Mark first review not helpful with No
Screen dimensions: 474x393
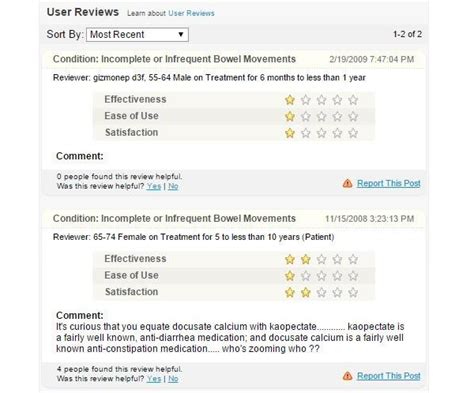(x=173, y=186)
